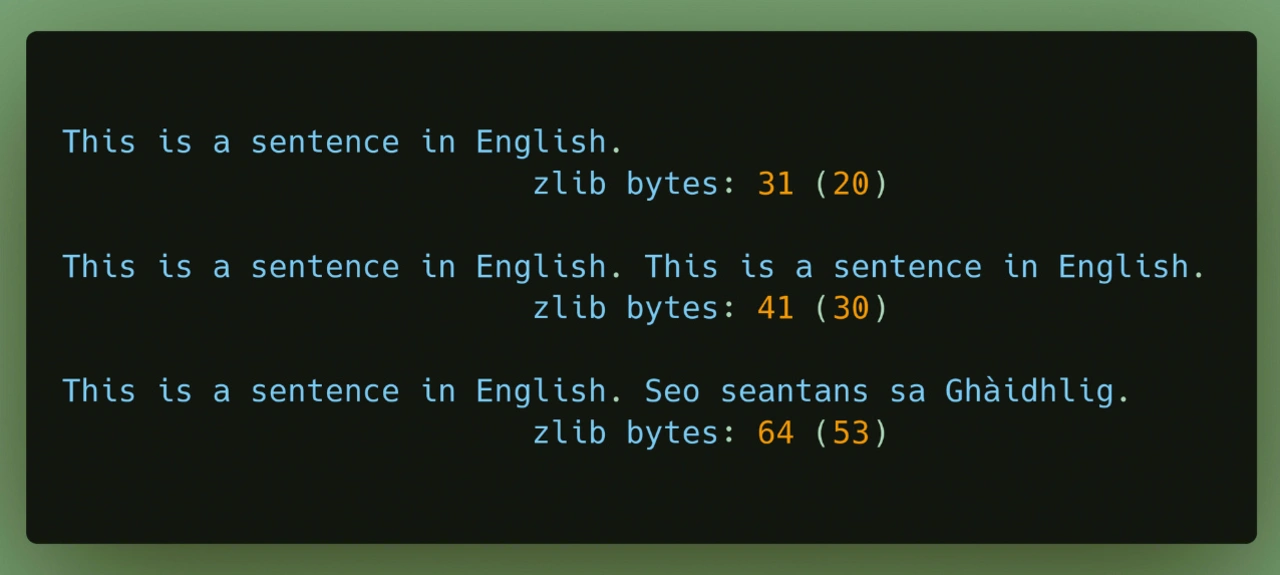Click the orange number 41
The height and width of the screenshot is (575, 1280).
pyautogui.click(x=775, y=309)
